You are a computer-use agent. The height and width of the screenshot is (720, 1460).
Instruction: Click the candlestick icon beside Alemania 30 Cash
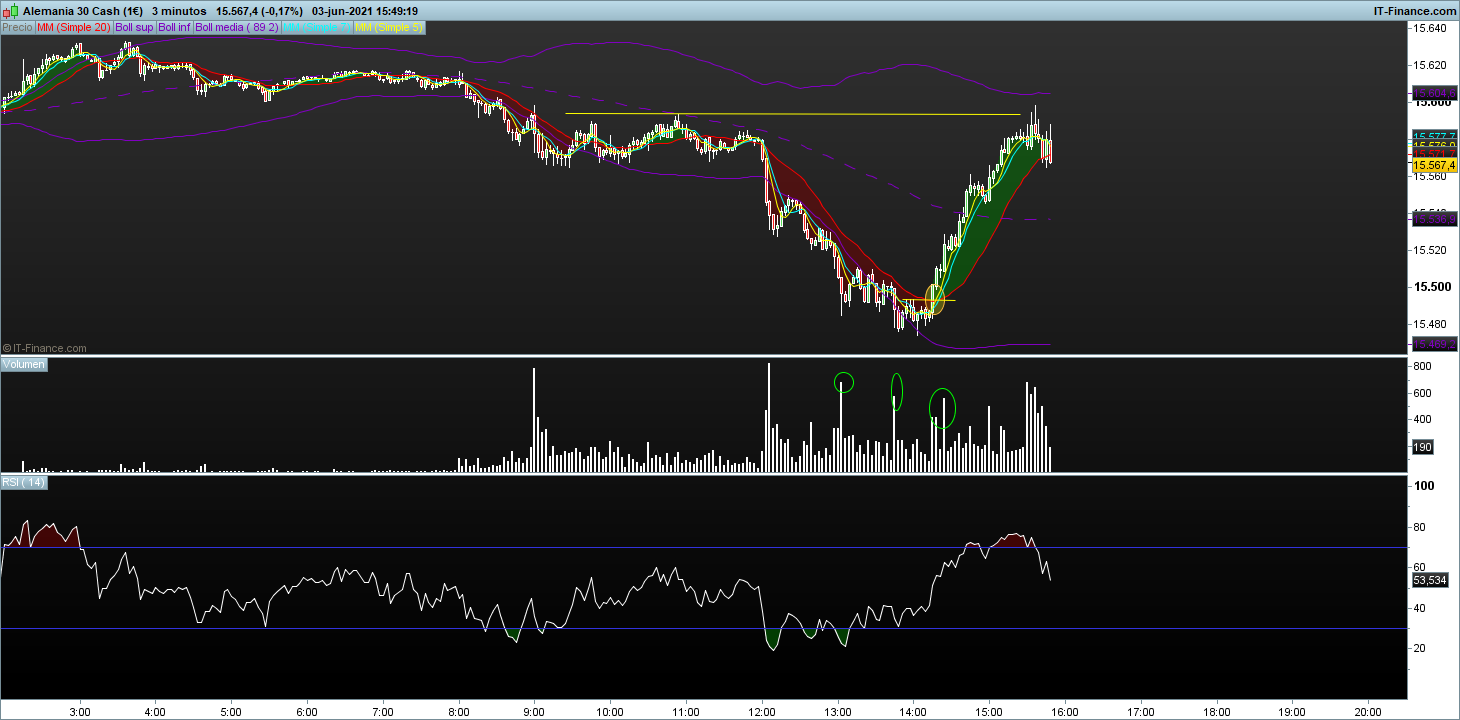tap(11, 10)
